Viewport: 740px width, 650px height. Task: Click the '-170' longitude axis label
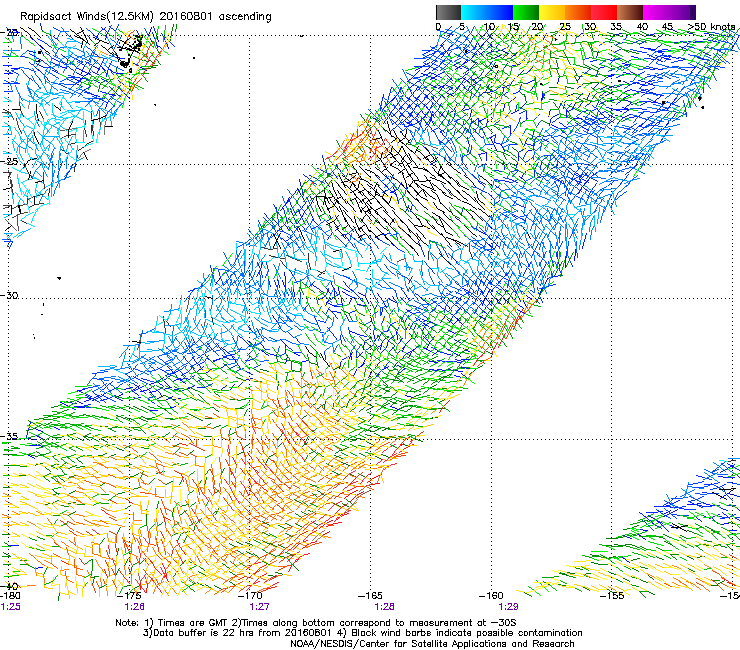pyautogui.click(x=251, y=595)
